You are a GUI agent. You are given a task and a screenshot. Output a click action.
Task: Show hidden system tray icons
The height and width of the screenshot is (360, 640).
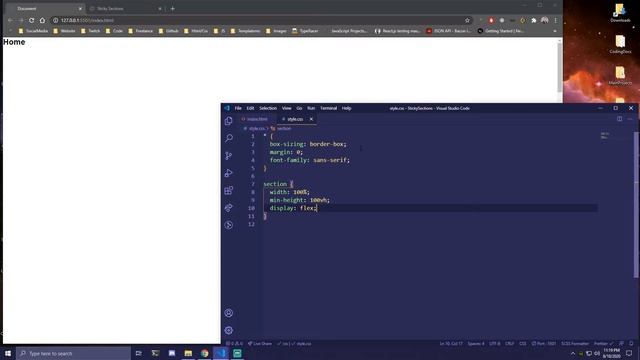(573, 353)
